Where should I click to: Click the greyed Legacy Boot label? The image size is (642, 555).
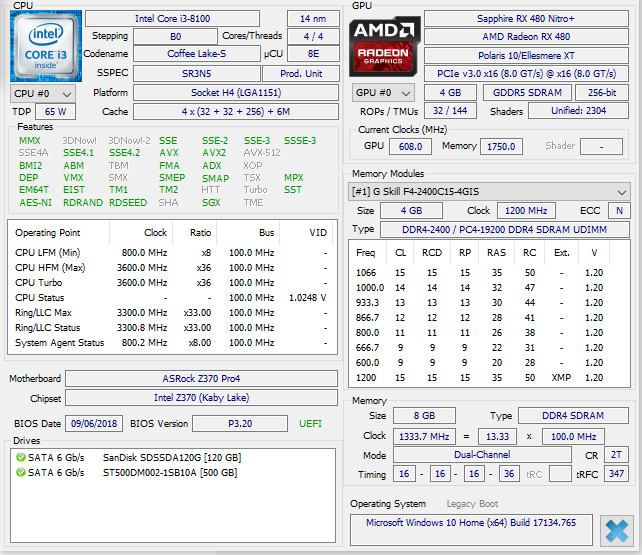[x=472, y=504]
